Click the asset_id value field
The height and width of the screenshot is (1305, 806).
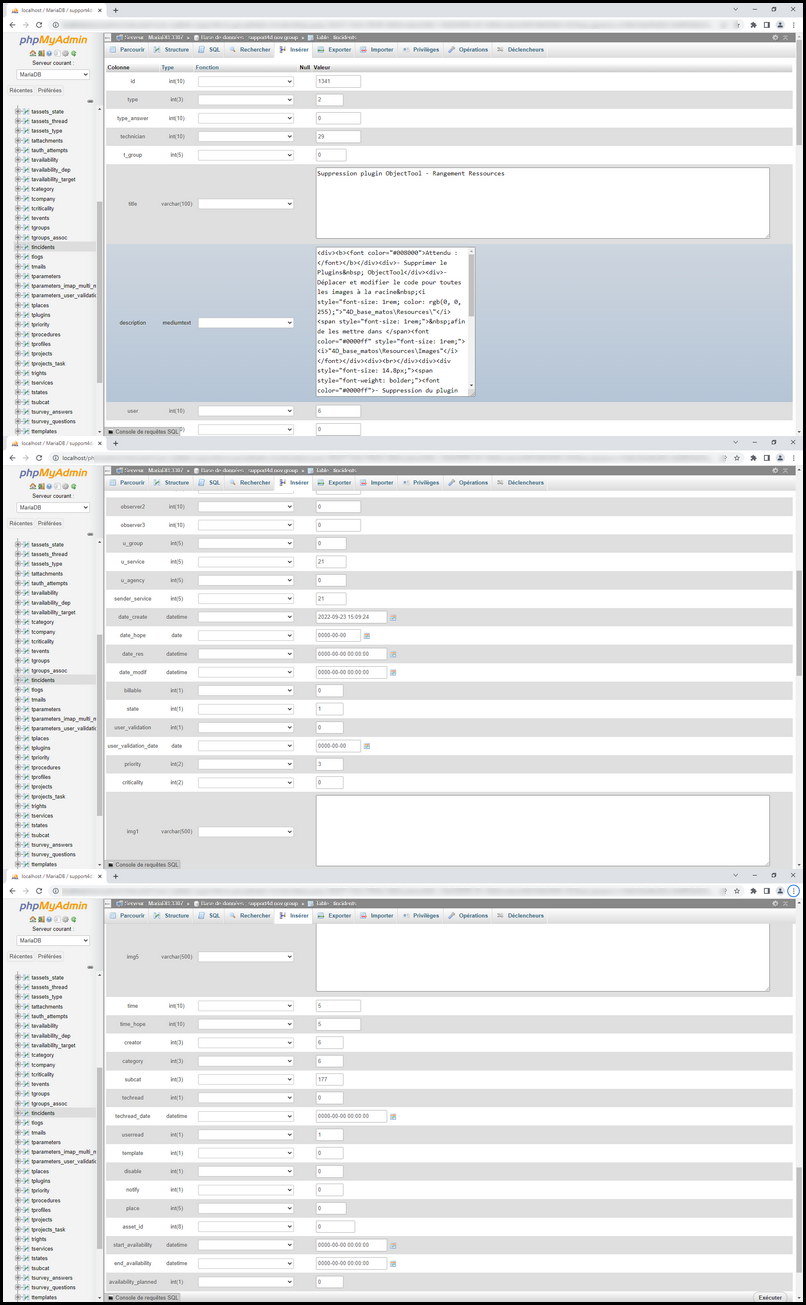click(335, 1227)
